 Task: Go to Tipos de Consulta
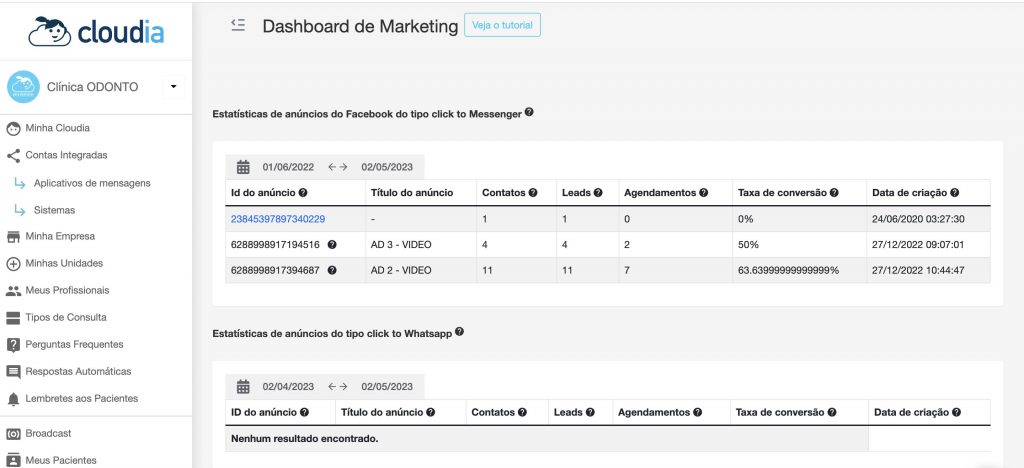[65, 318]
